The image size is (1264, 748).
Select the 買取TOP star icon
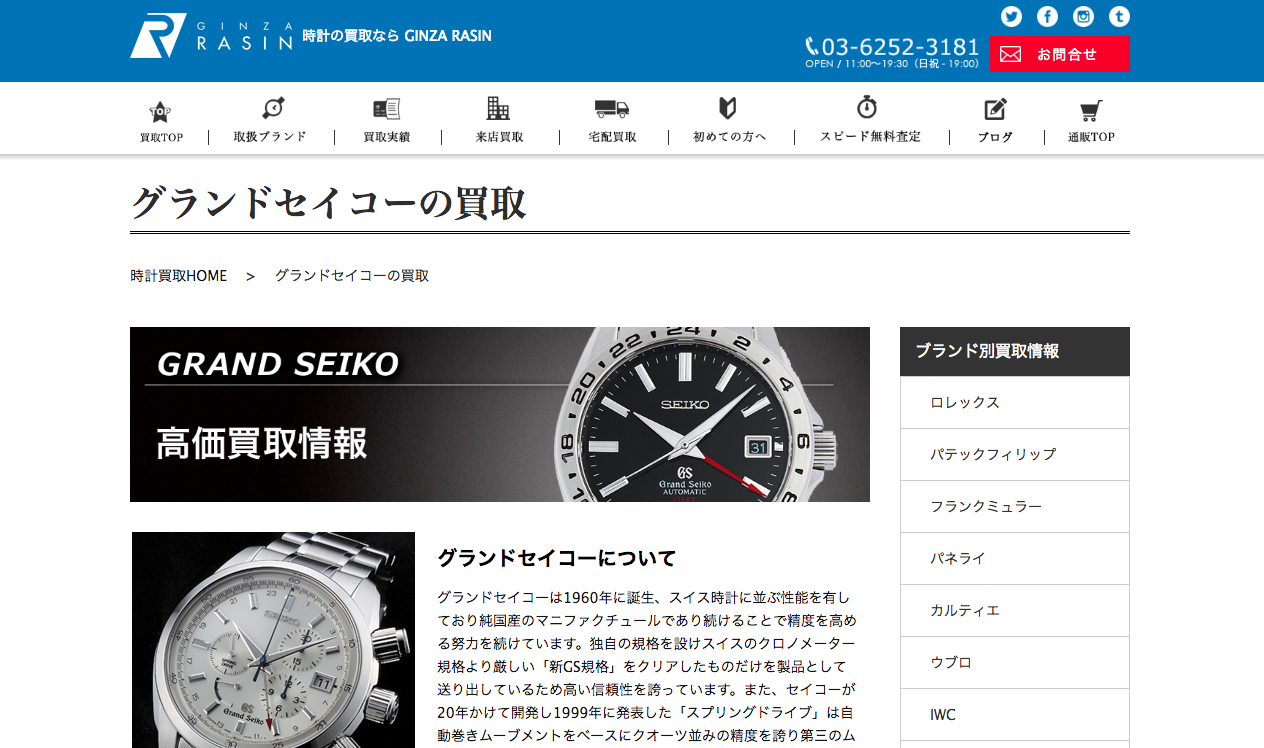tap(160, 111)
